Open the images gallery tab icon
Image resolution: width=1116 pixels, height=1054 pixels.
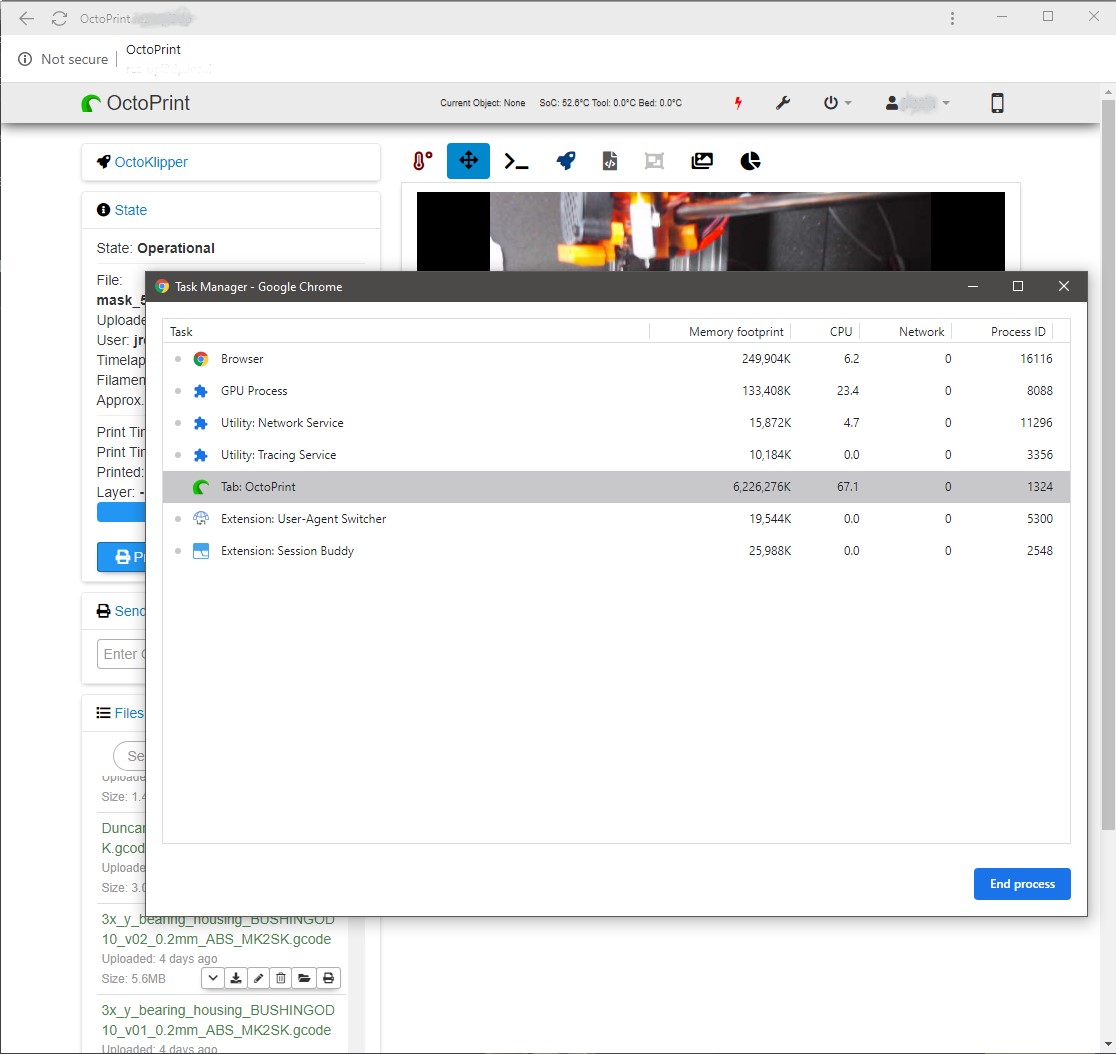702,161
